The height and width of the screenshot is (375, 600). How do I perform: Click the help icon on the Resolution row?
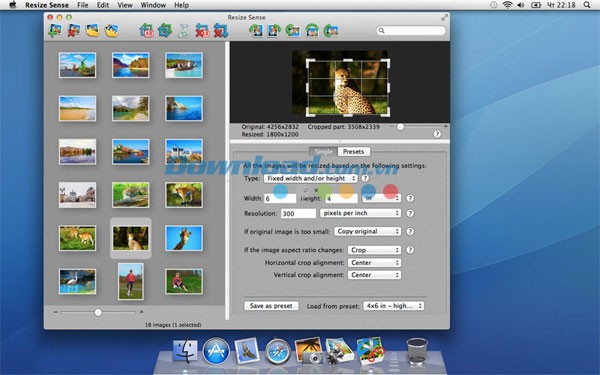coord(410,213)
